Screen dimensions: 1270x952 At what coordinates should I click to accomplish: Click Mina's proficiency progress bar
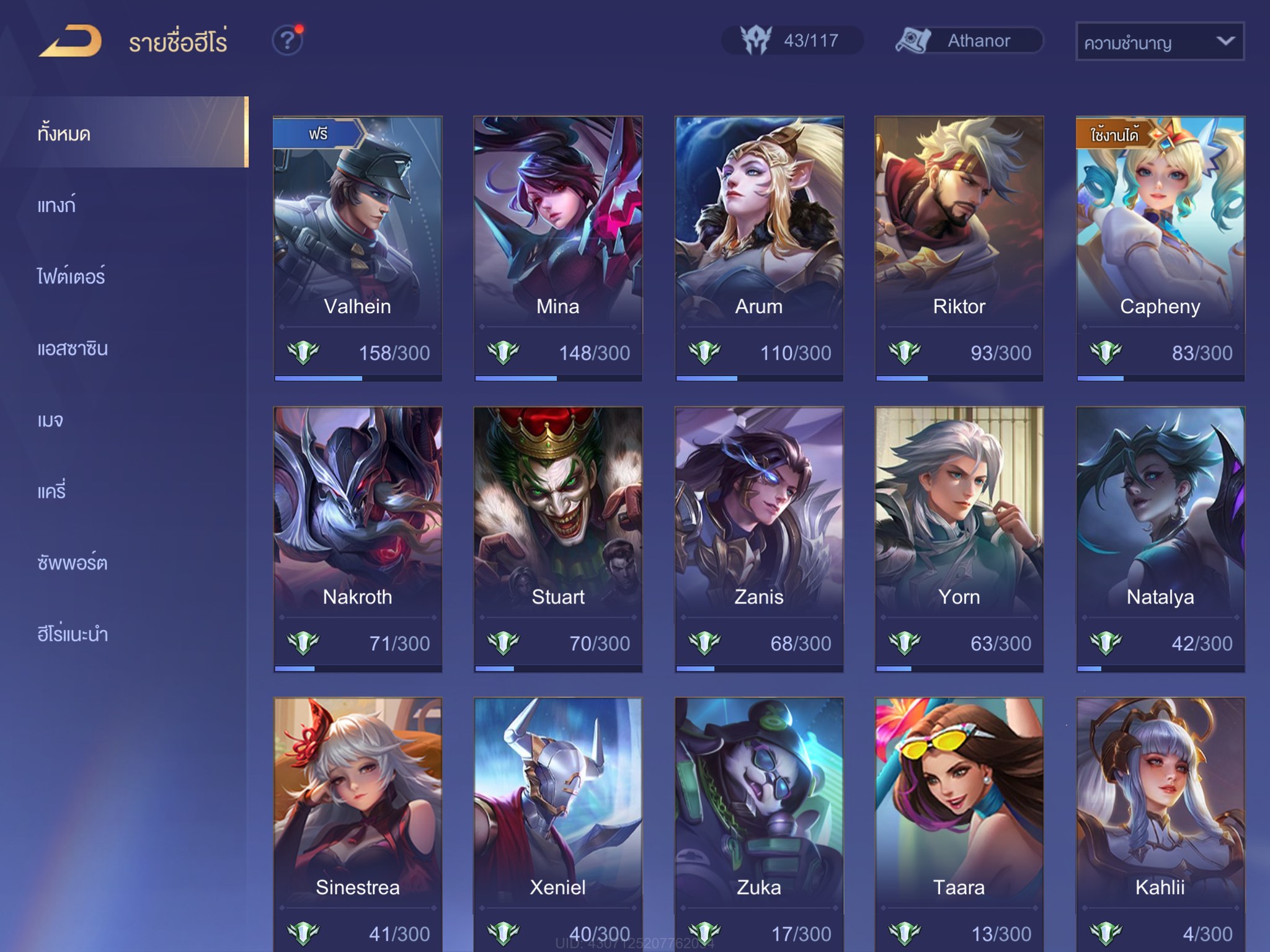click(x=558, y=378)
